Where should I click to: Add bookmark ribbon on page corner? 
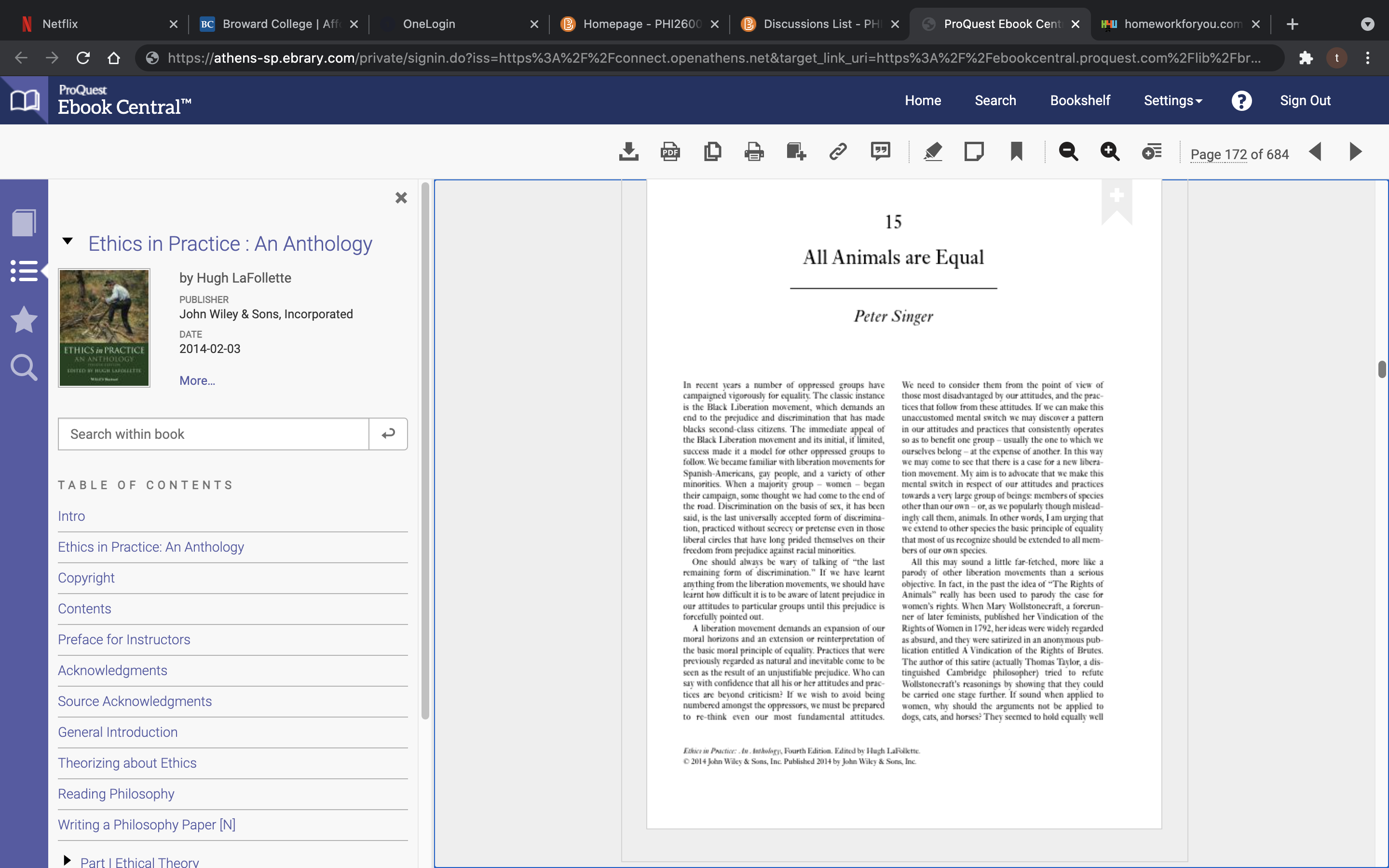point(1117,202)
